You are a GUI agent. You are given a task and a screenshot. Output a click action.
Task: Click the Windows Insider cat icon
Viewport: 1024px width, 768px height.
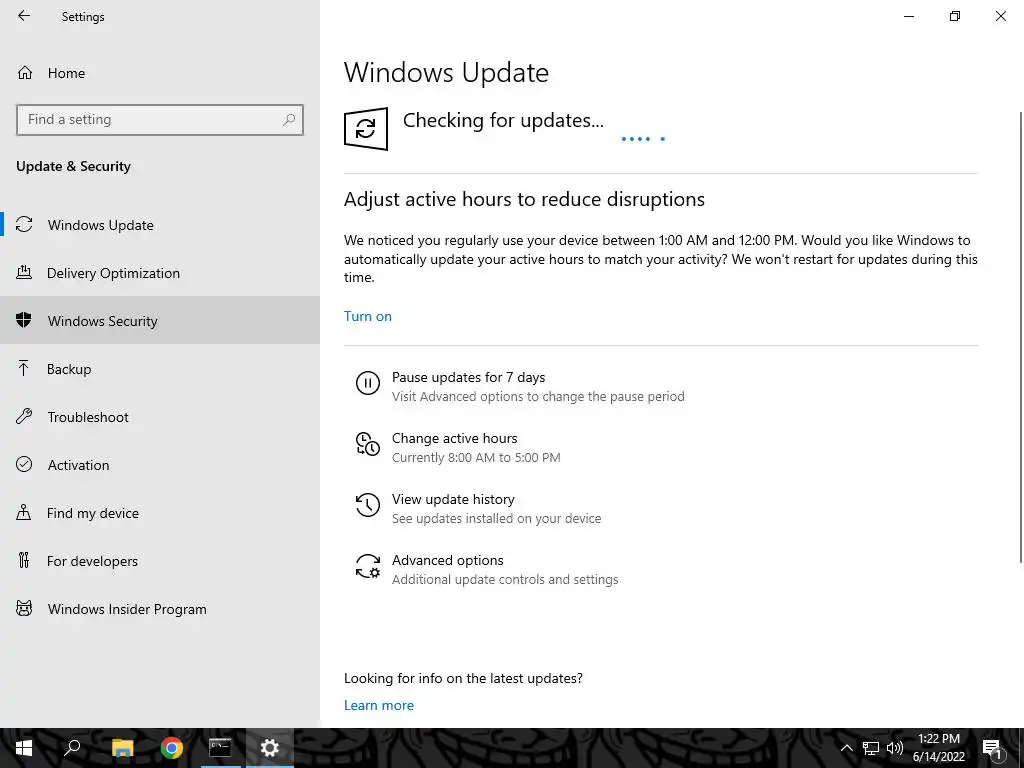[24, 609]
